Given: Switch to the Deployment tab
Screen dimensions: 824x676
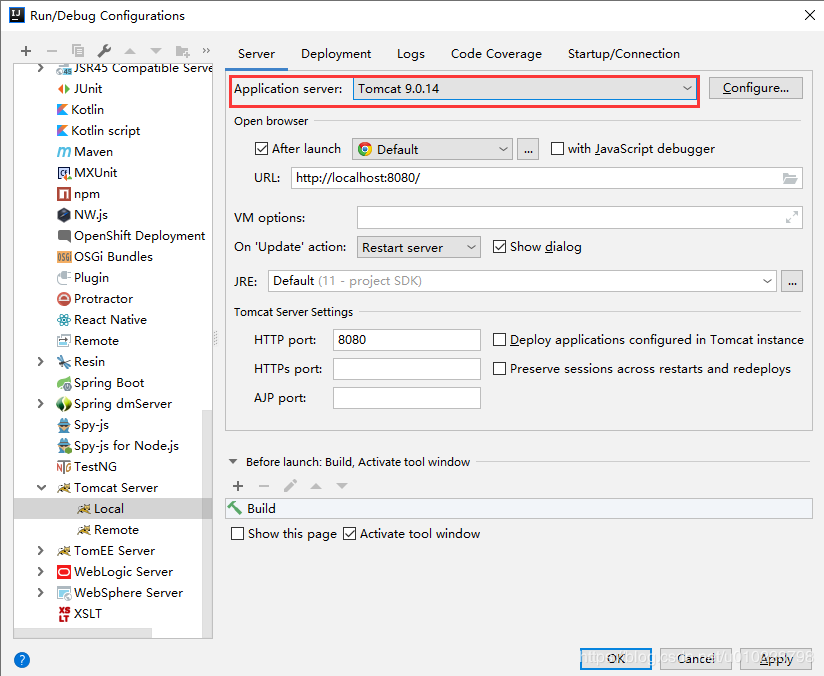Looking at the screenshot, I should tap(336, 54).
